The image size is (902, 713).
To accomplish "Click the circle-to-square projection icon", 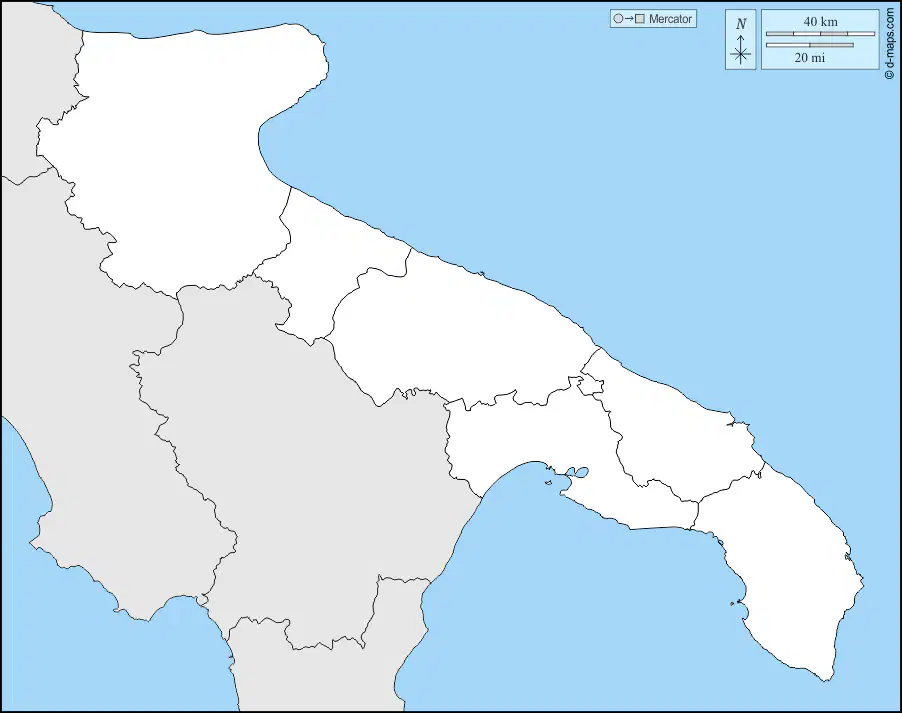I will [629, 18].
